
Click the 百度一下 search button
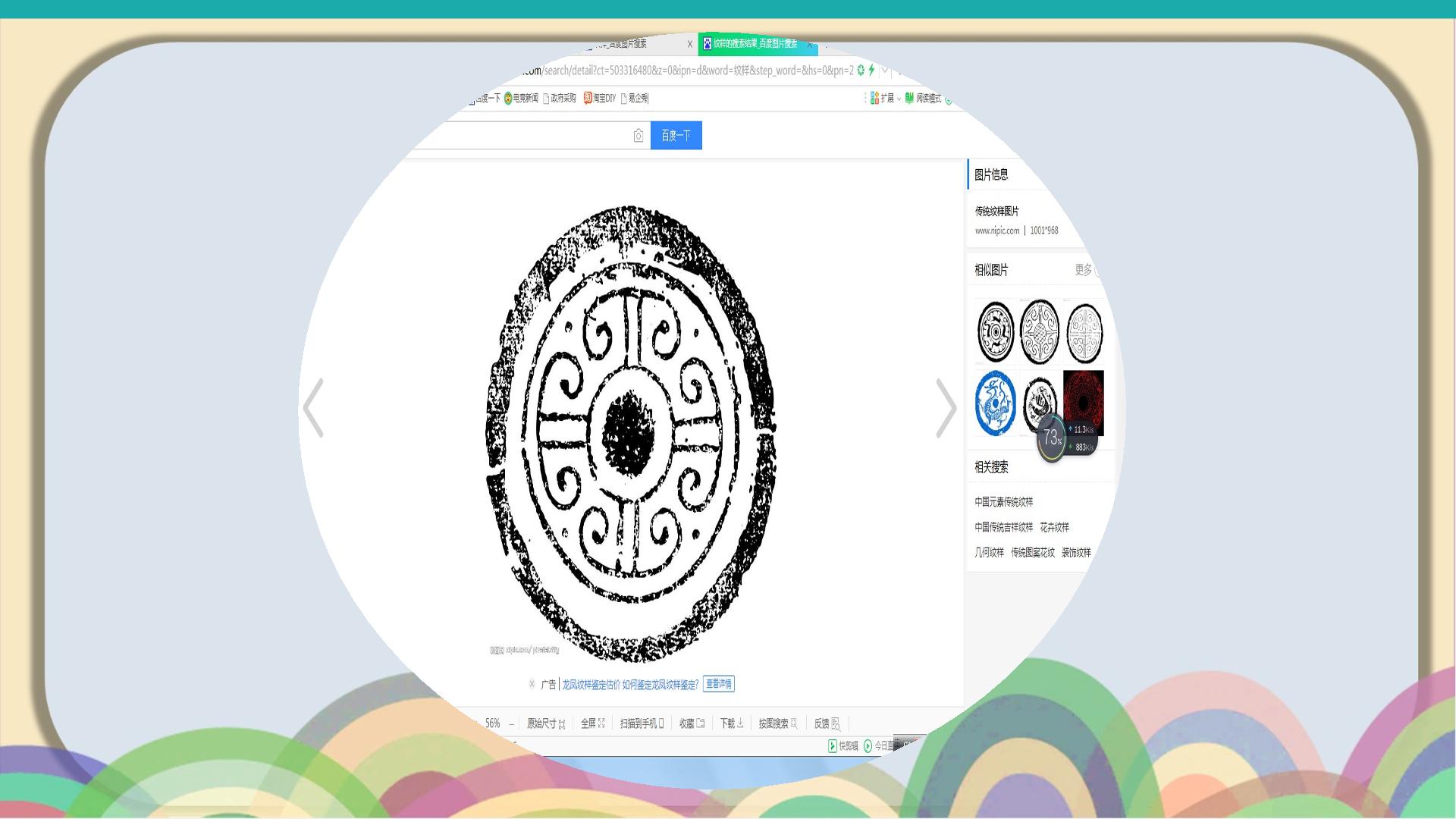point(676,136)
